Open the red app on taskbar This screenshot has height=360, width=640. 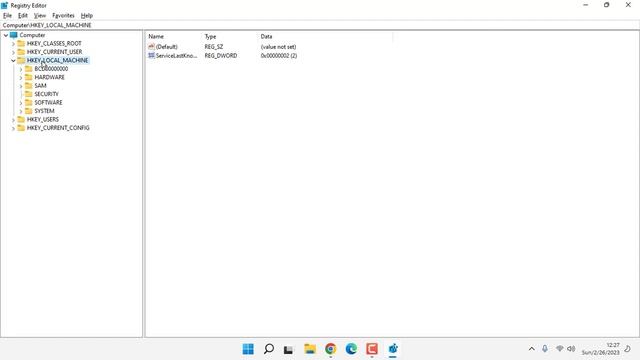click(372, 349)
